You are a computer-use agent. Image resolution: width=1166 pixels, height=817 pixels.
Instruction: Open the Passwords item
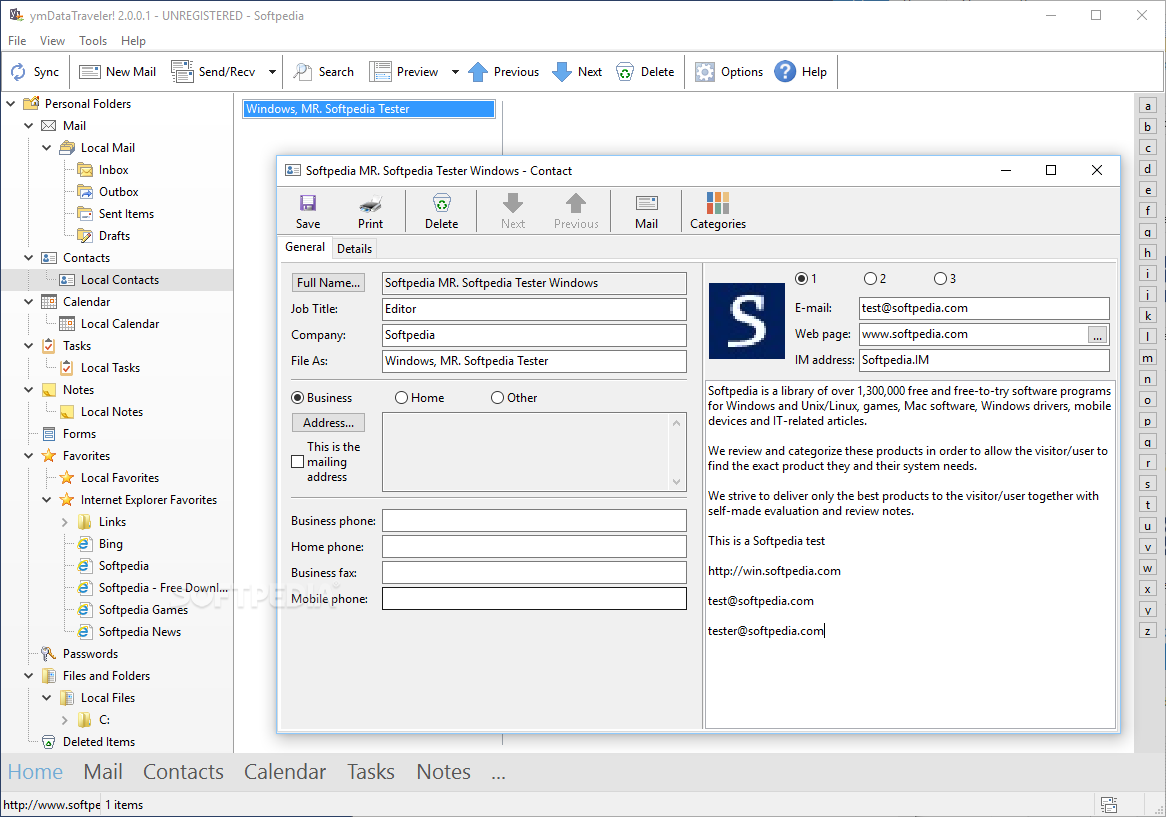(90, 654)
